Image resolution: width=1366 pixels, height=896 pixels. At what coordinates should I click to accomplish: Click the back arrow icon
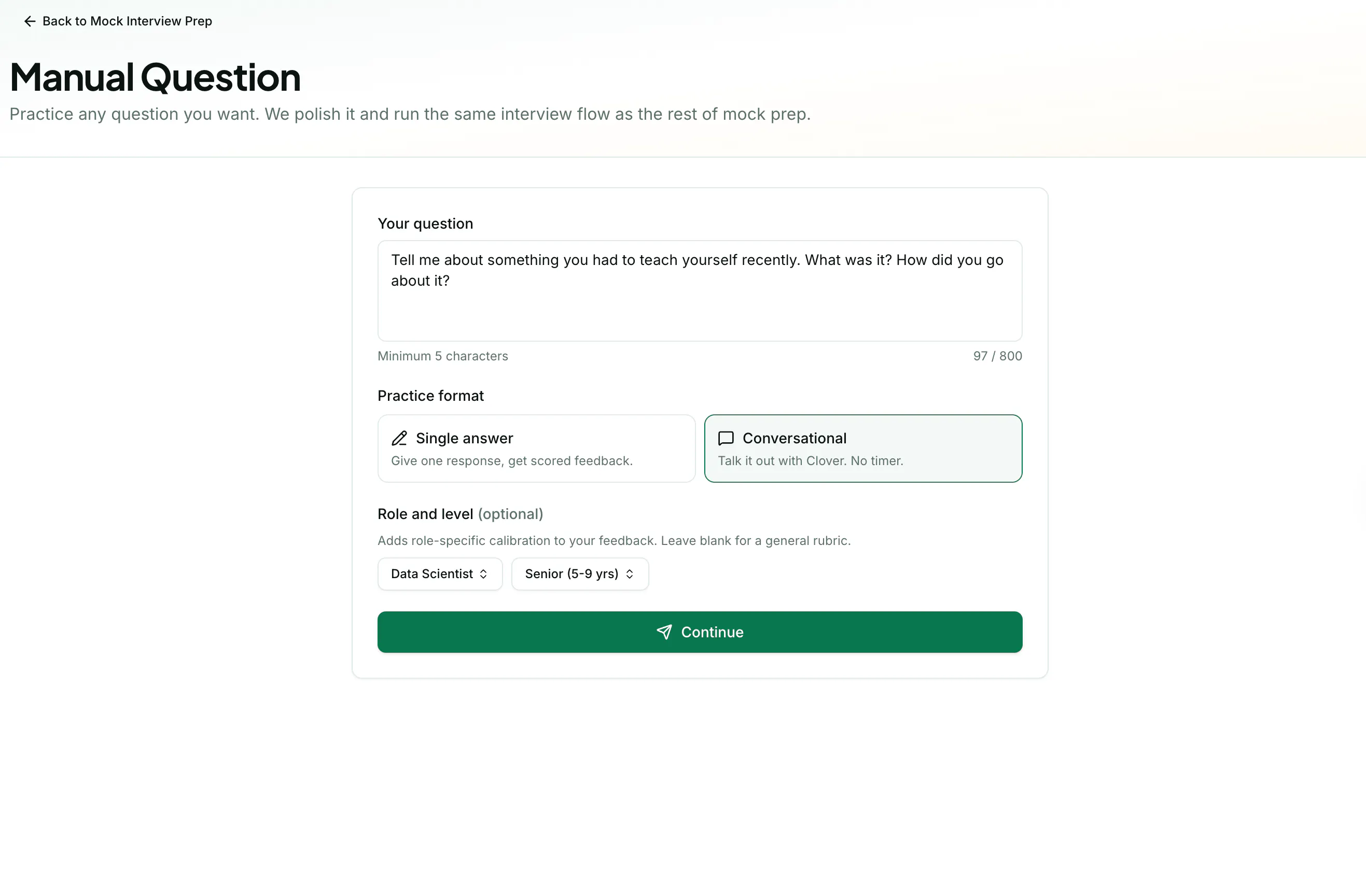tap(30, 21)
